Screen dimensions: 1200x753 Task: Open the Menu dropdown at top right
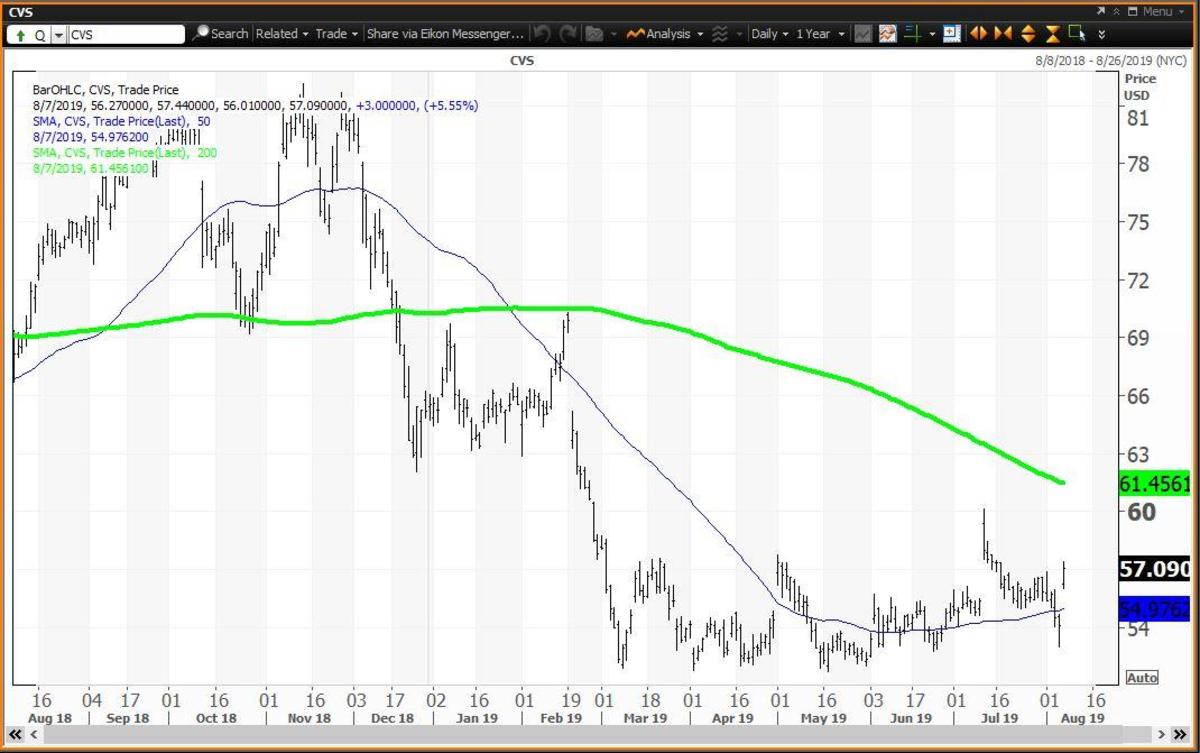coord(1163,11)
